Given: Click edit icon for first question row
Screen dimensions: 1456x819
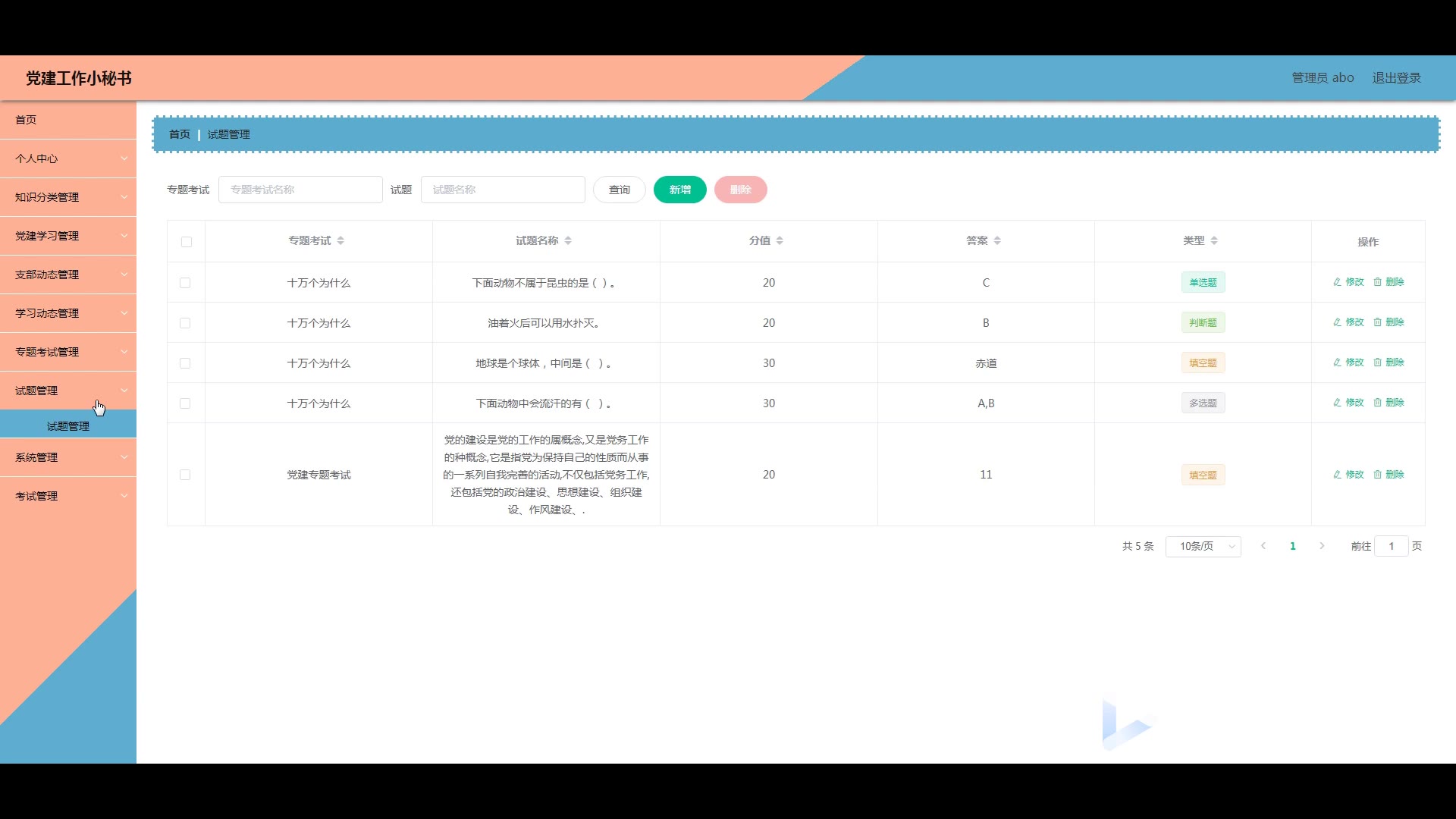Looking at the screenshot, I should coord(1338,282).
